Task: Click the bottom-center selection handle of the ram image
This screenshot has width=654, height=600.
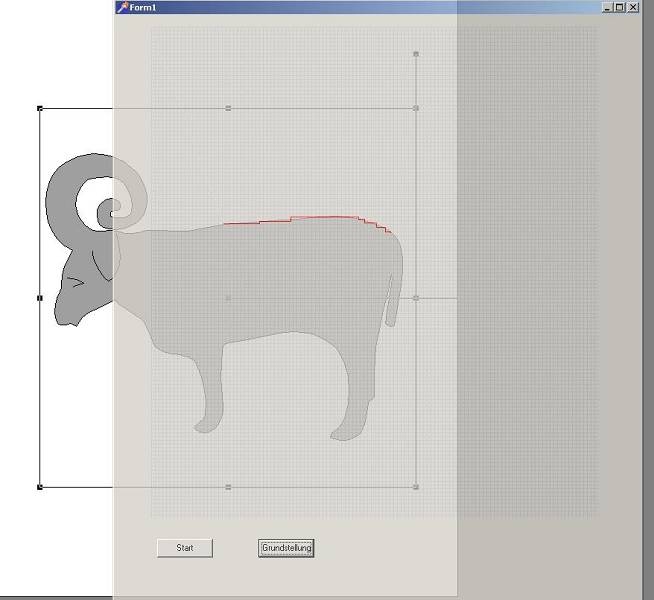Action: pos(228,487)
